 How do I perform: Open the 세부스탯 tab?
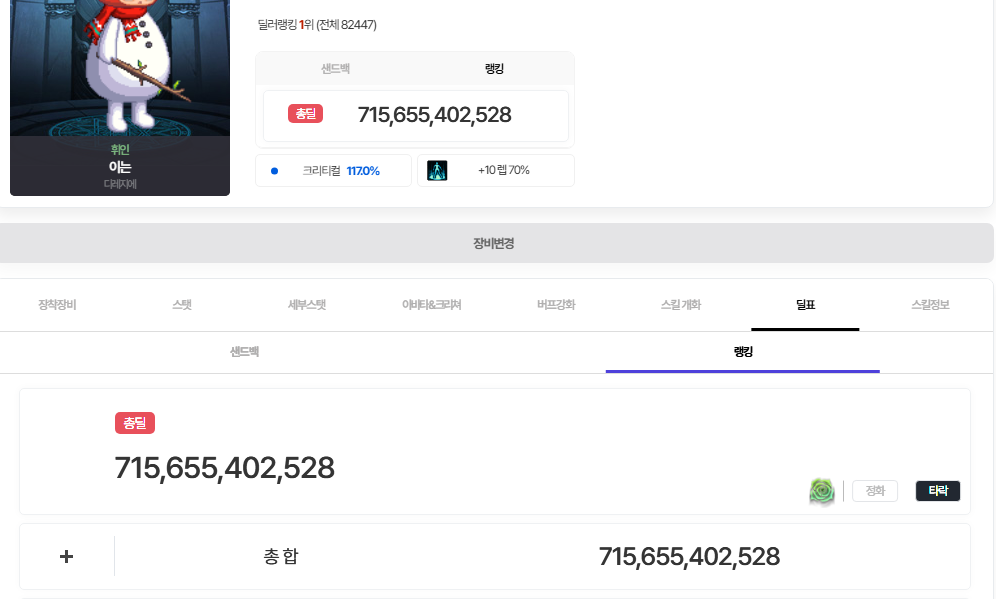[x=307, y=305]
